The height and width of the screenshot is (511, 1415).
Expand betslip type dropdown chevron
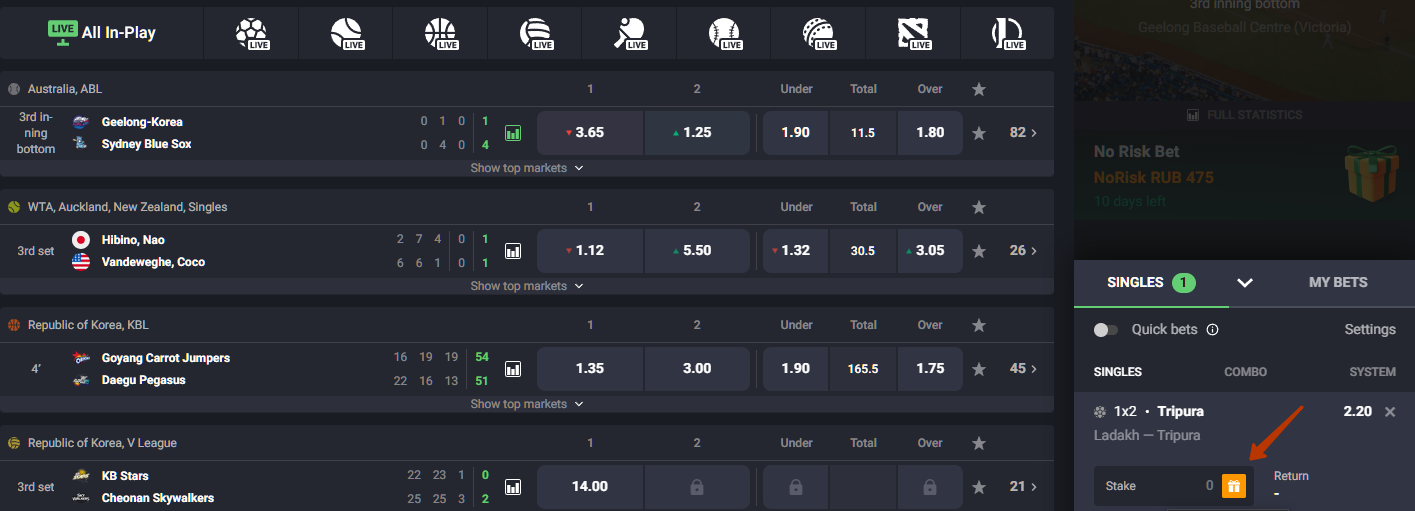click(x=1245, y=283)
